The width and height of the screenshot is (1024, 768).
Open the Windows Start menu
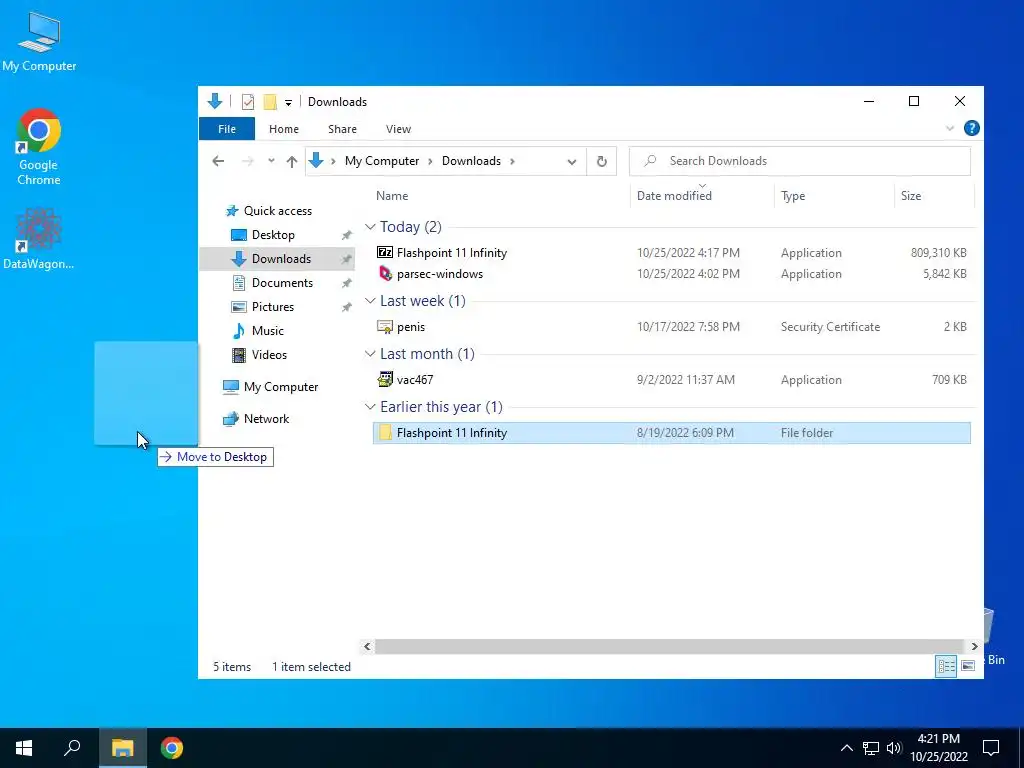[x=24, y=748]
